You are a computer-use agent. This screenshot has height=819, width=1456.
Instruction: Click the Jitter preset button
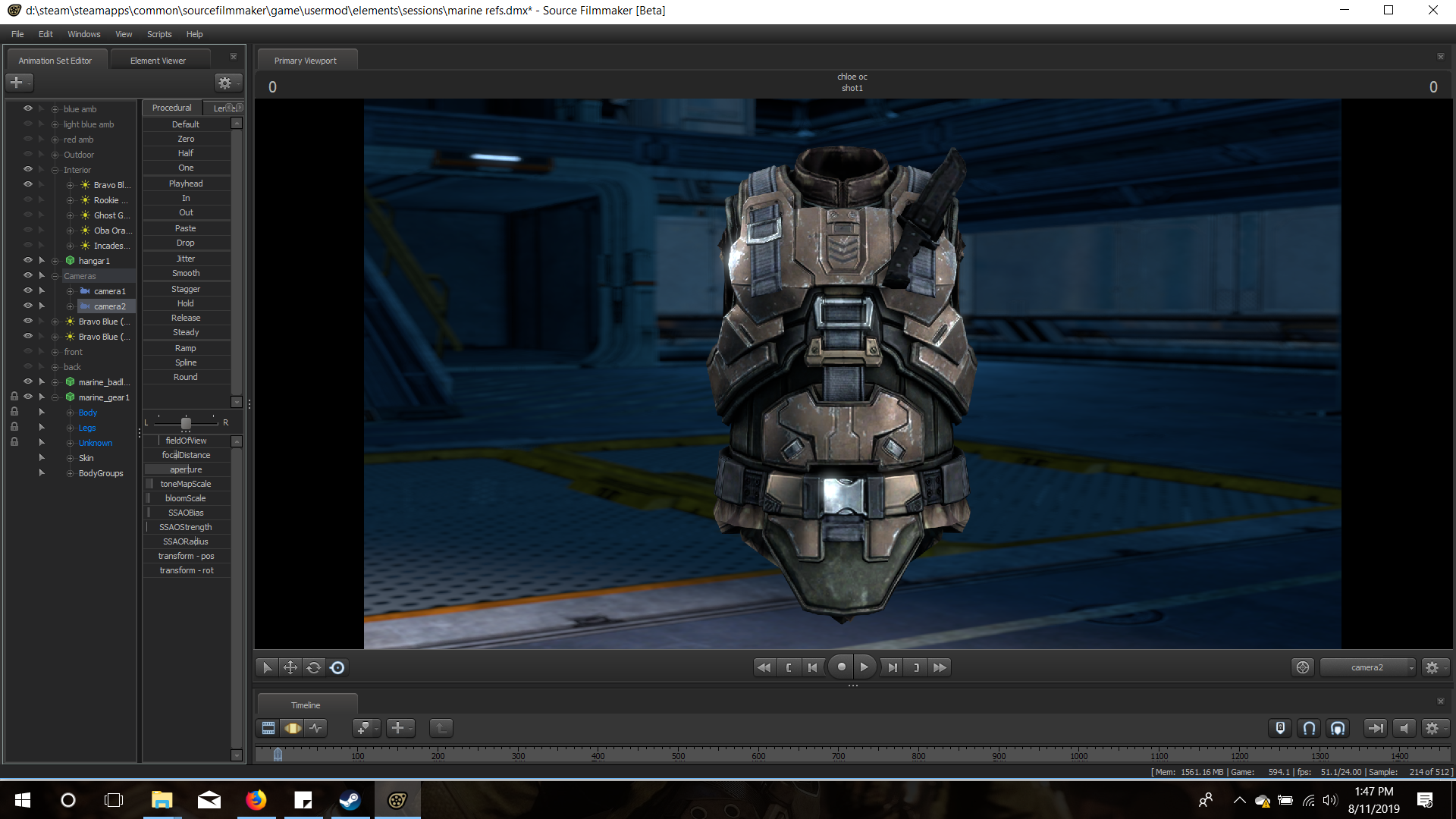click(186, 259)
